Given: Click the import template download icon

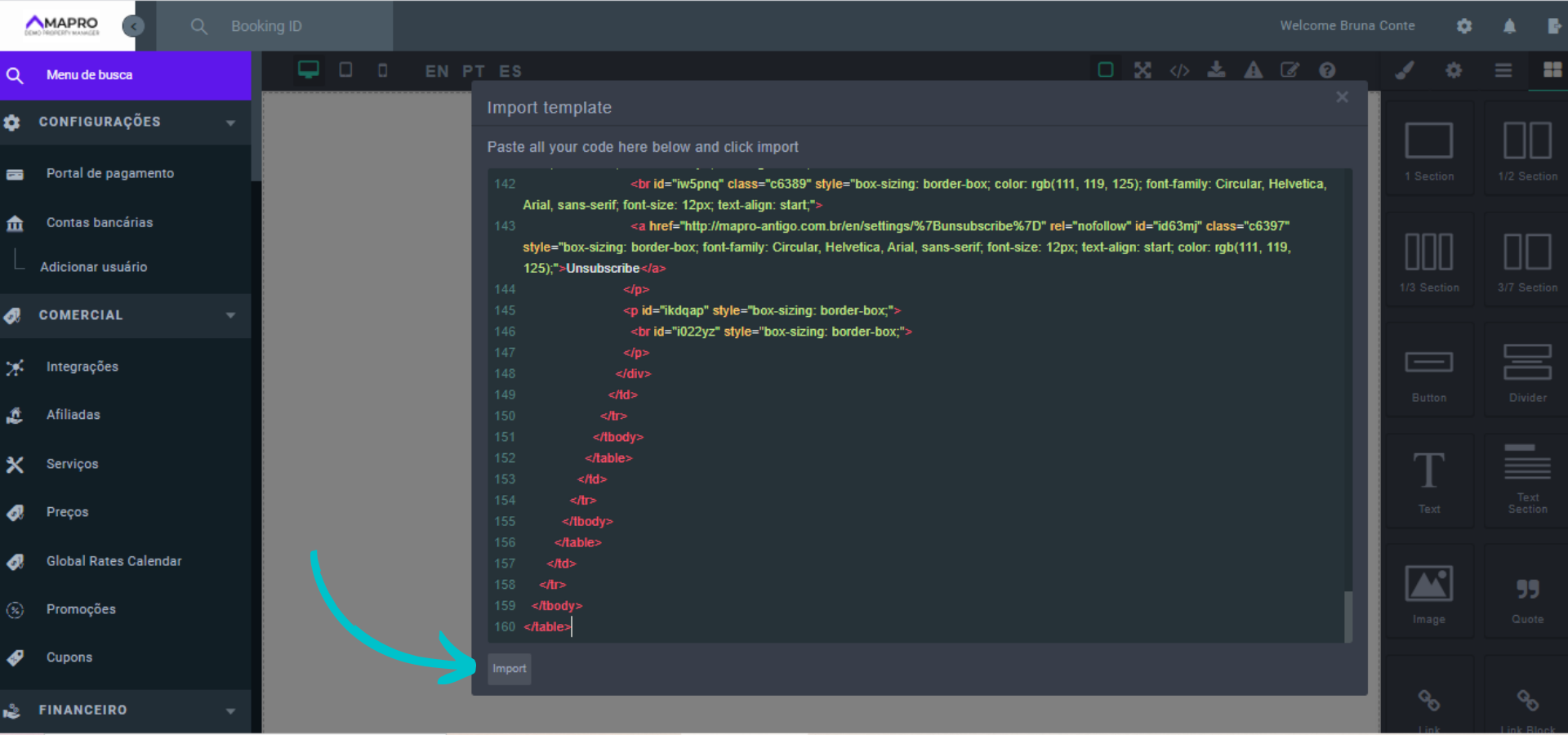Looking at the screenshot, I should pyautogui.click(x=1217, y=70).
